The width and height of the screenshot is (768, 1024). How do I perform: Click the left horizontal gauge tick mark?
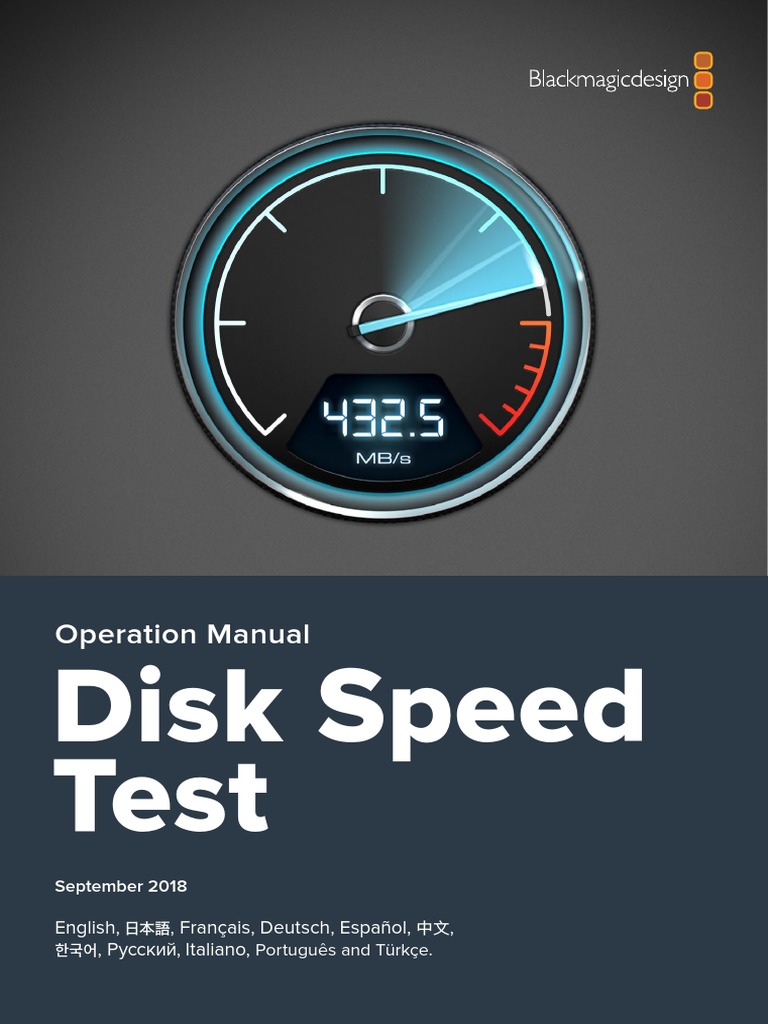[232, 323]
